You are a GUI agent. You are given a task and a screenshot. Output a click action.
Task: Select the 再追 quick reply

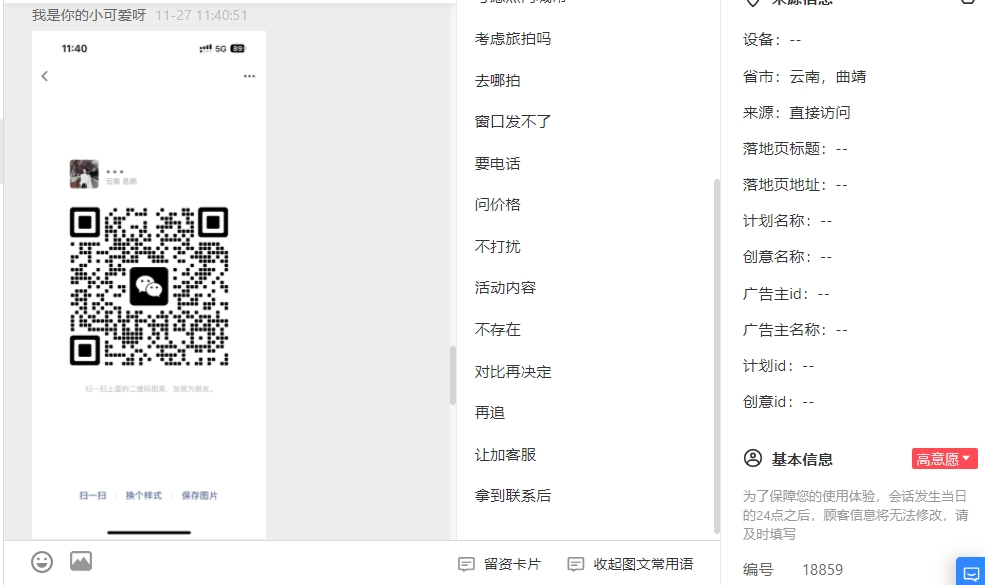point(490,413)
